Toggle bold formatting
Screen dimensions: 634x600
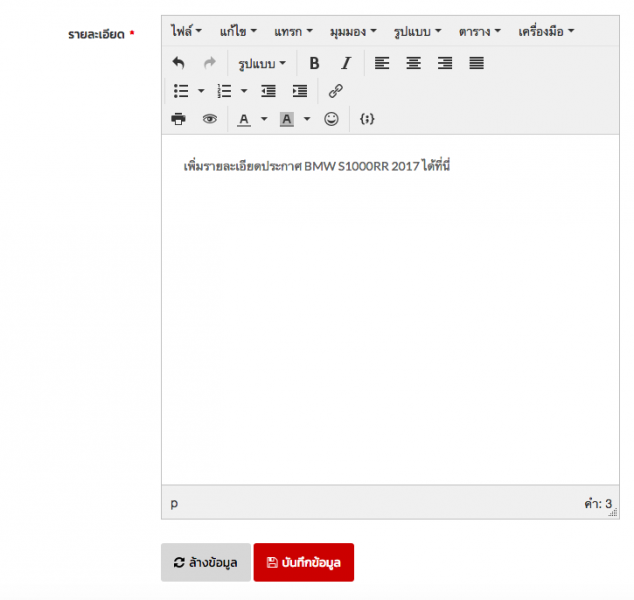[x=314, y=63]
